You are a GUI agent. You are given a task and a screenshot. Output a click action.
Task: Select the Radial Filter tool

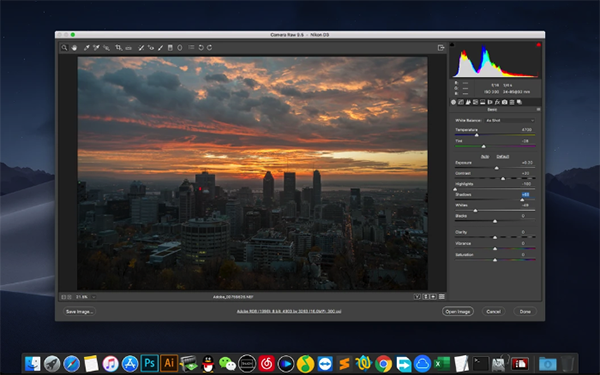coord(179,48)
